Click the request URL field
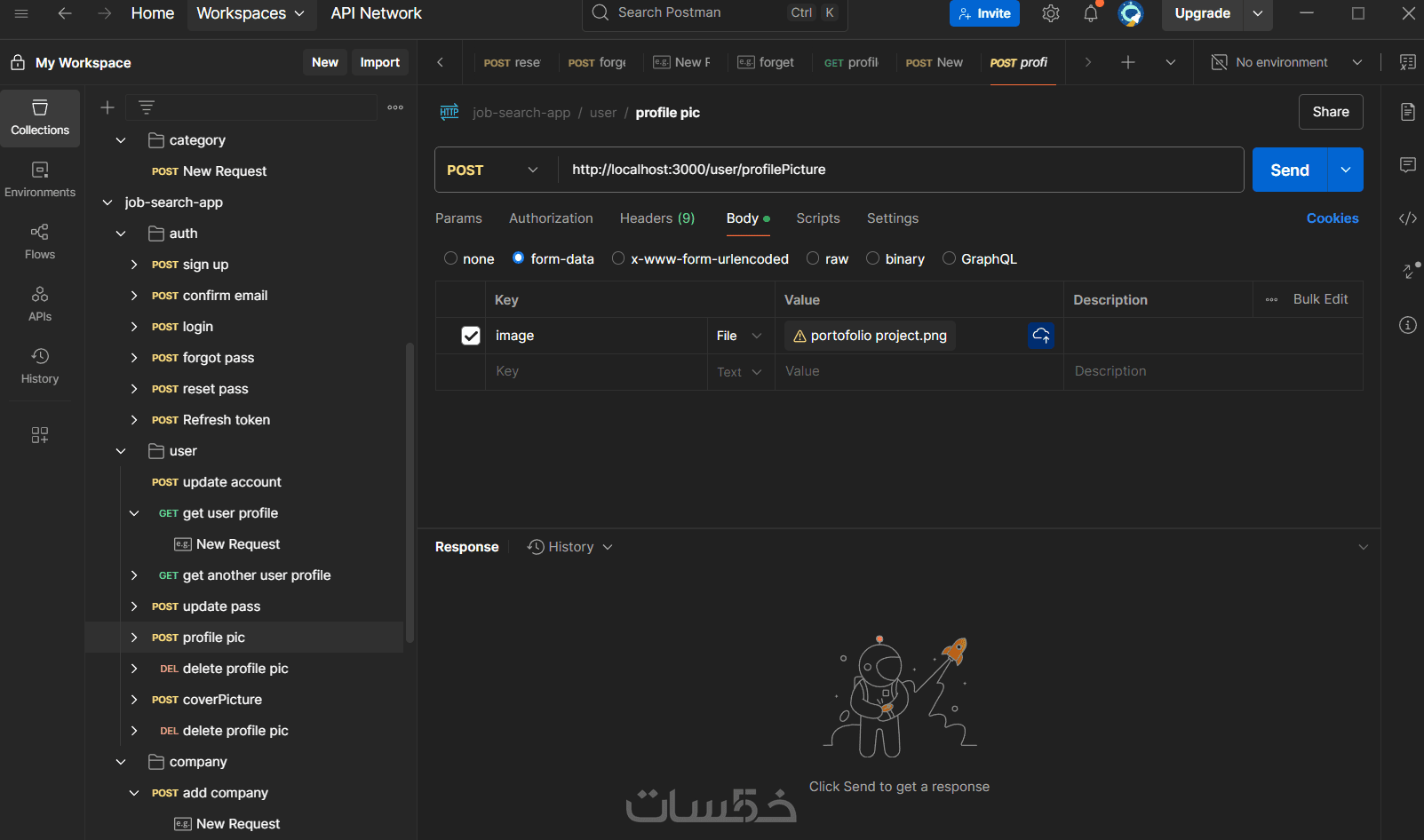This screenshot has height=840, width=1424. (901, 170)
